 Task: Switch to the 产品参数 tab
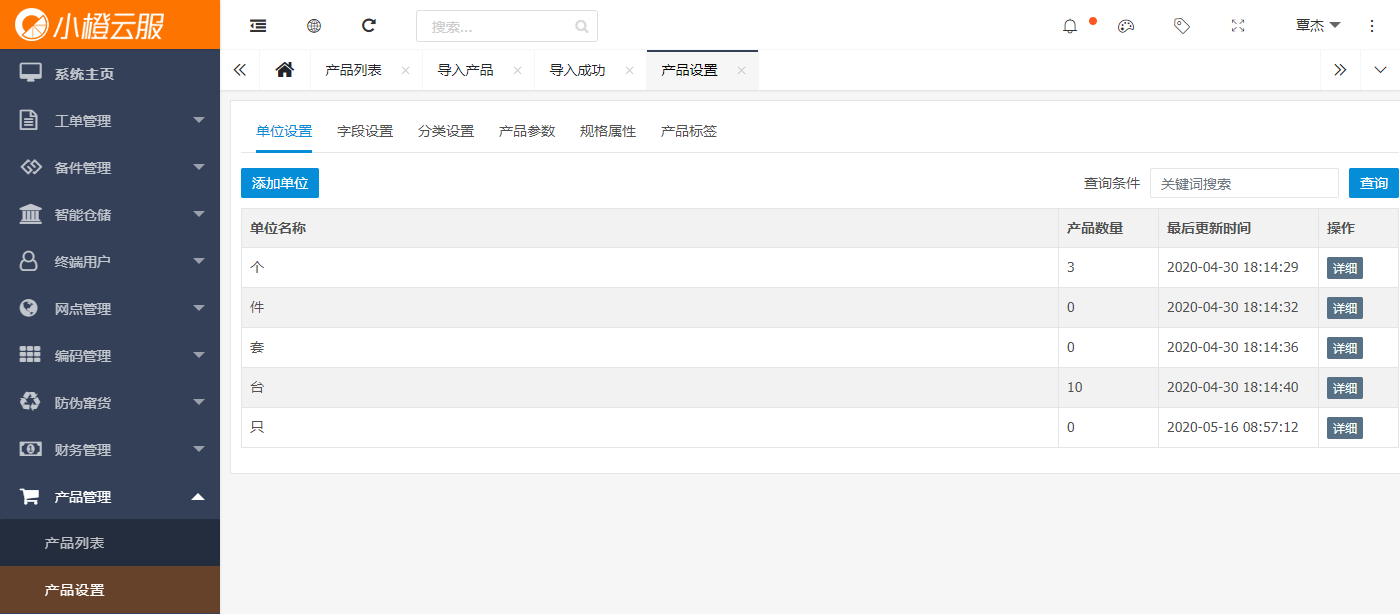tap(527, 131)
